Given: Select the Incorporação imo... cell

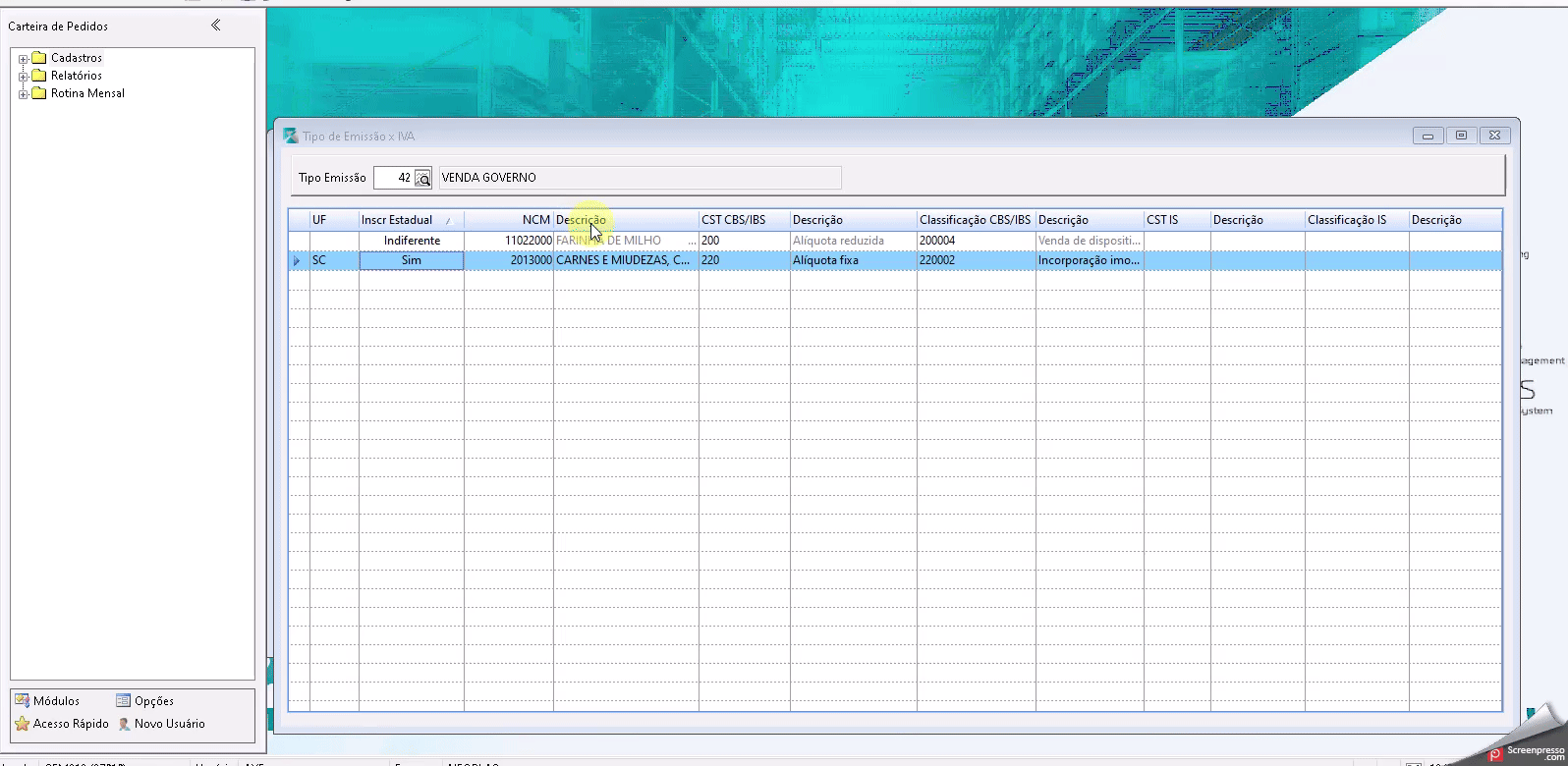Looking at the screenshot, I should tap(1090, 260).
